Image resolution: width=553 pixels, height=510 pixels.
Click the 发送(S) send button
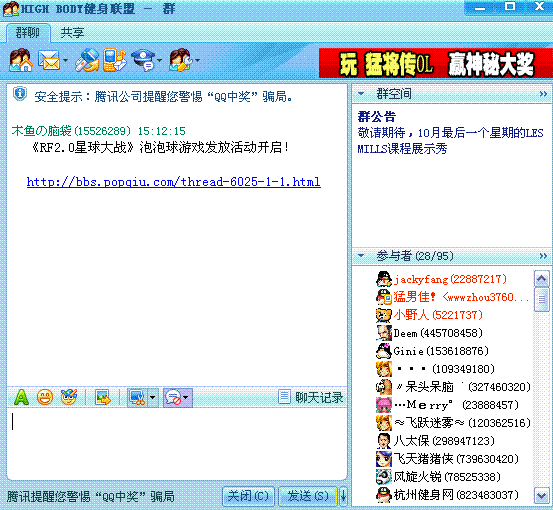308,496
